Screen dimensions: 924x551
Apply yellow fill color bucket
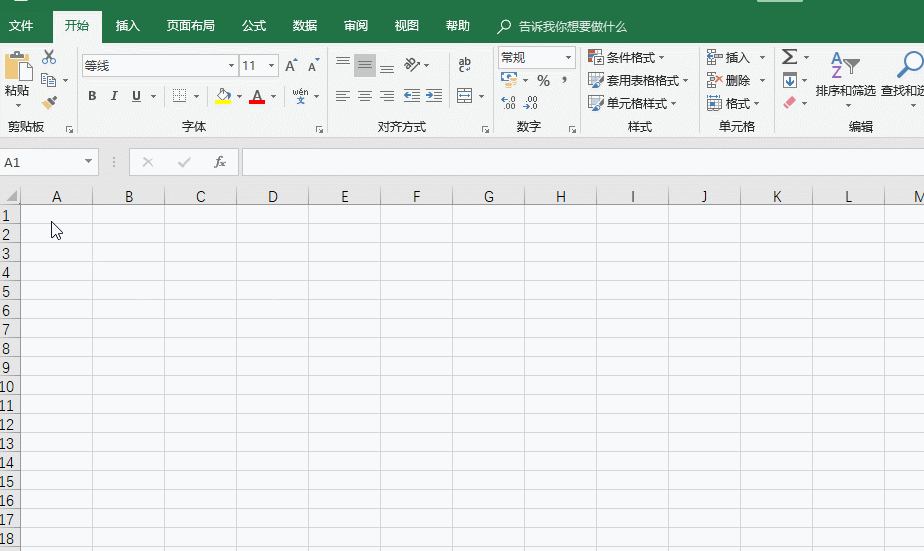pos(223,96)
